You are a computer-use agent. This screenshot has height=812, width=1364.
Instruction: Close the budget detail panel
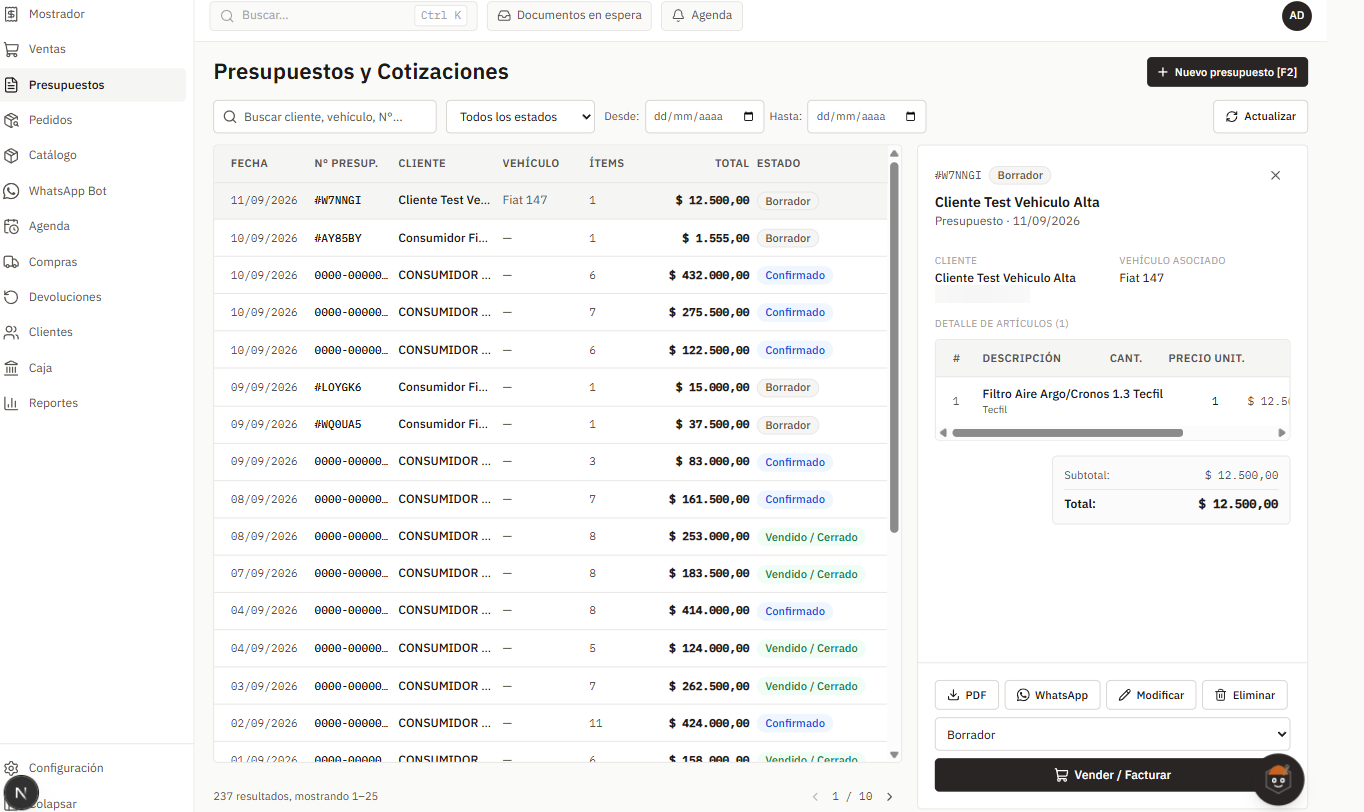(1275, 175)
